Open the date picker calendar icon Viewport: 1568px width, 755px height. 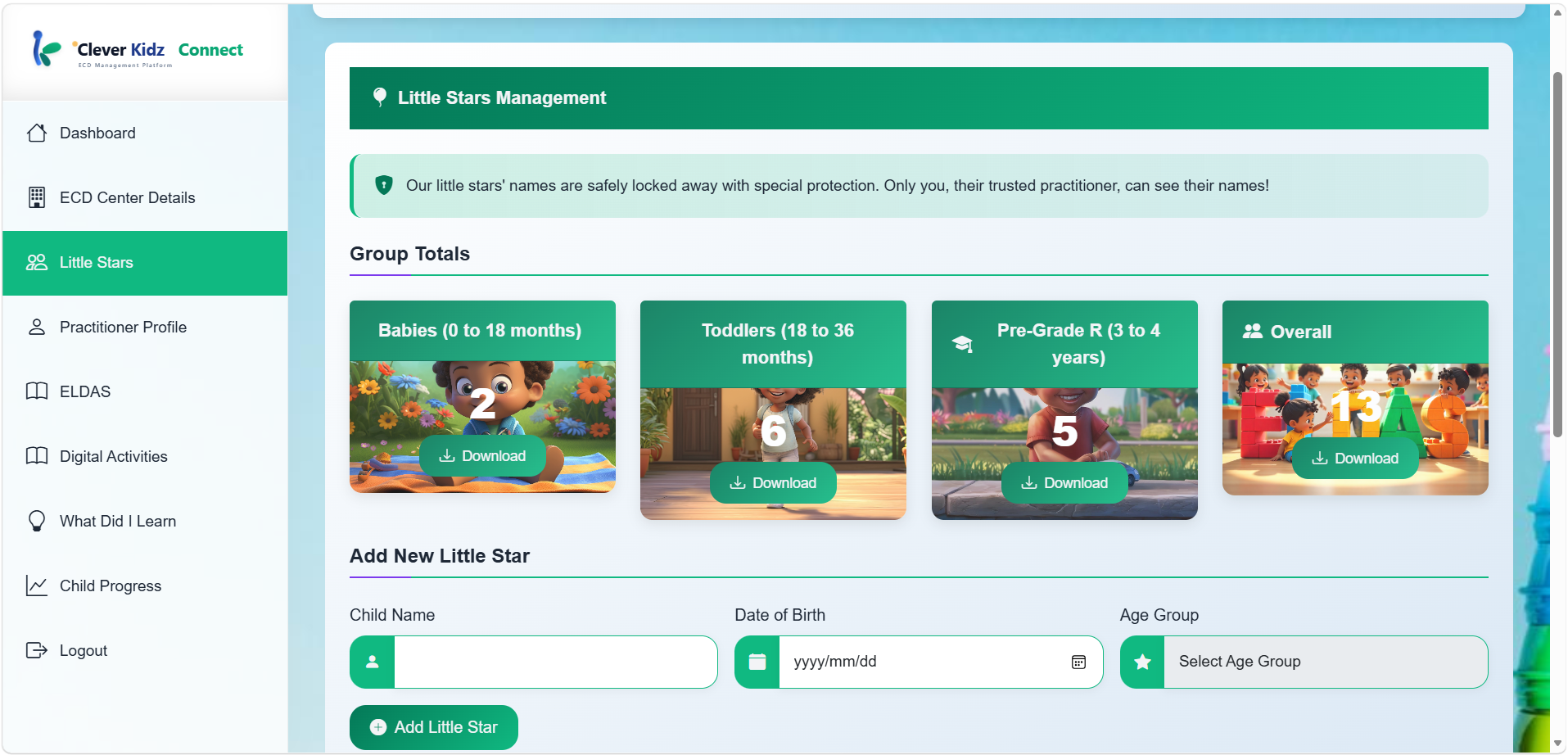coord(1078,662)
